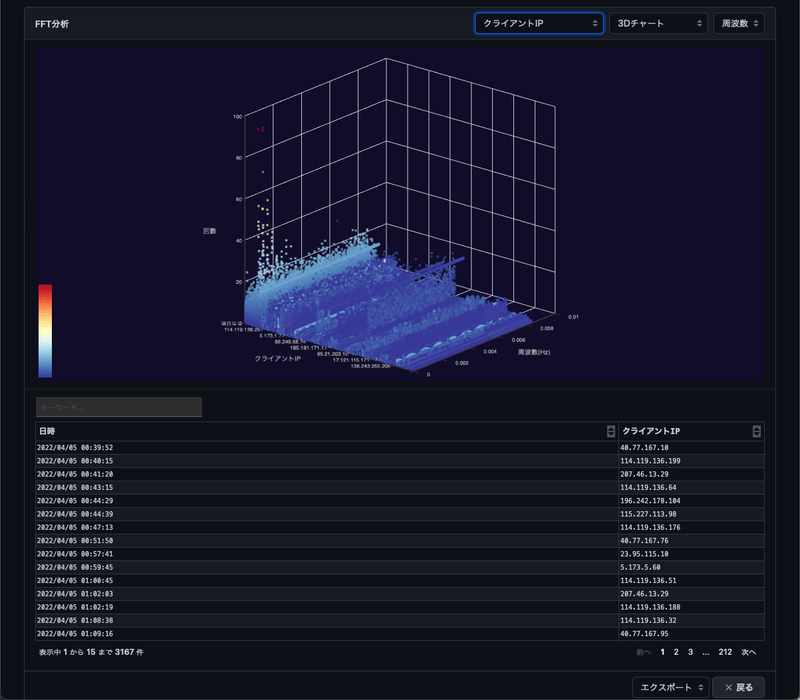Open the エクスポート export menu
The height and width of the screenshot is (700, 800).
(669, 687)
